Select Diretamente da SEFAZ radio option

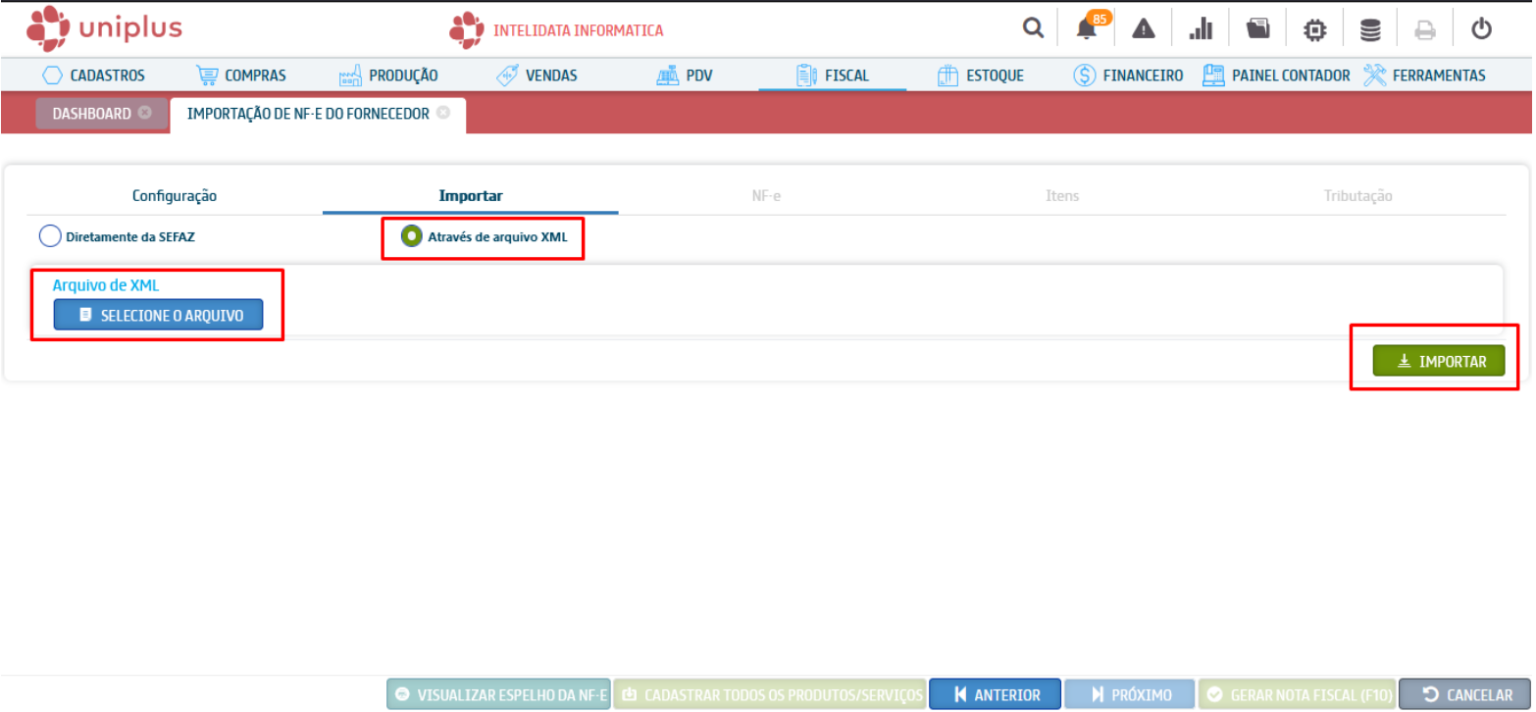coord(50,237)
